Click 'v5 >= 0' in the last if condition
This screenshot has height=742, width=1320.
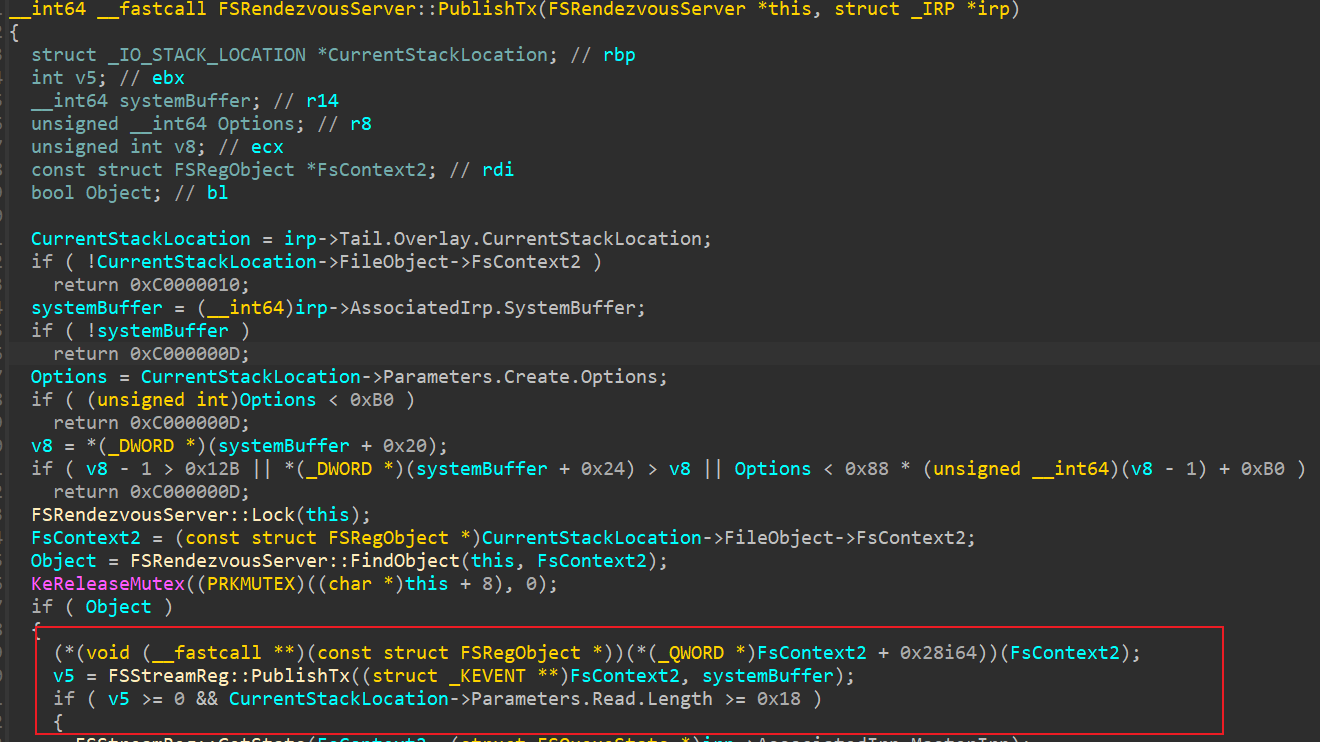(147, 699)
